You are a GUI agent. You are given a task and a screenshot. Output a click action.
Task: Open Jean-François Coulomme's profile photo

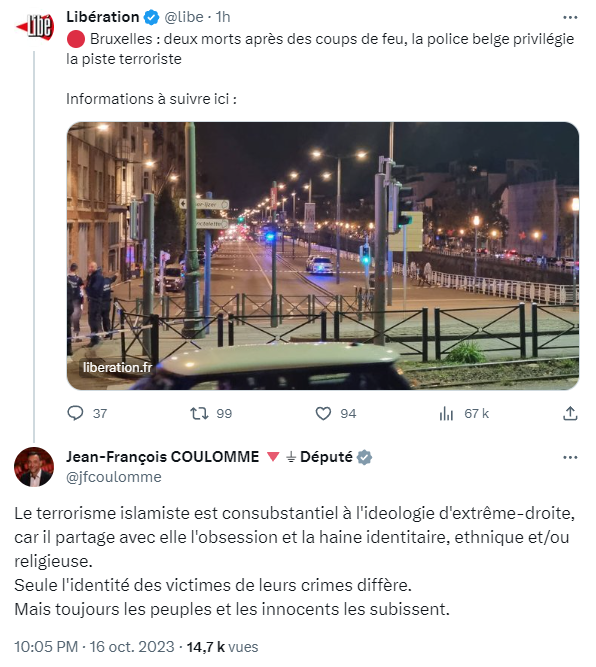(x=34, y=467)
